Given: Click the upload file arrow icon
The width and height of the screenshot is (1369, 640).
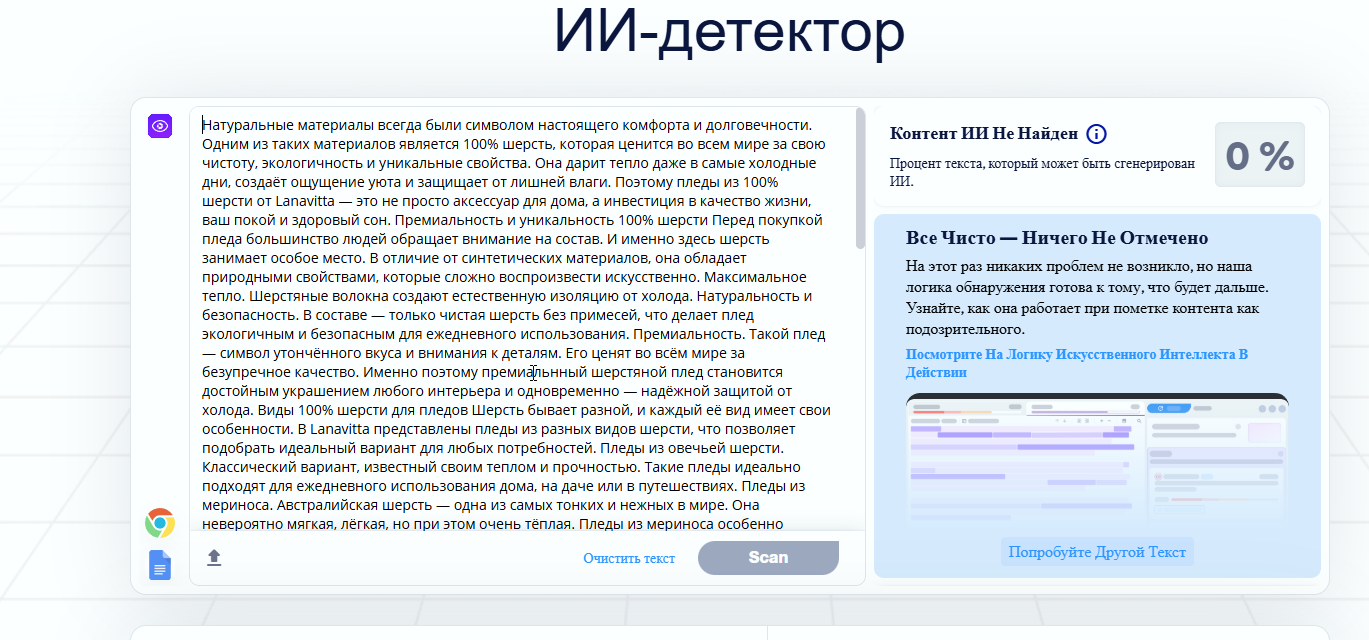Looking at the screenshot, I should [214, 558].
